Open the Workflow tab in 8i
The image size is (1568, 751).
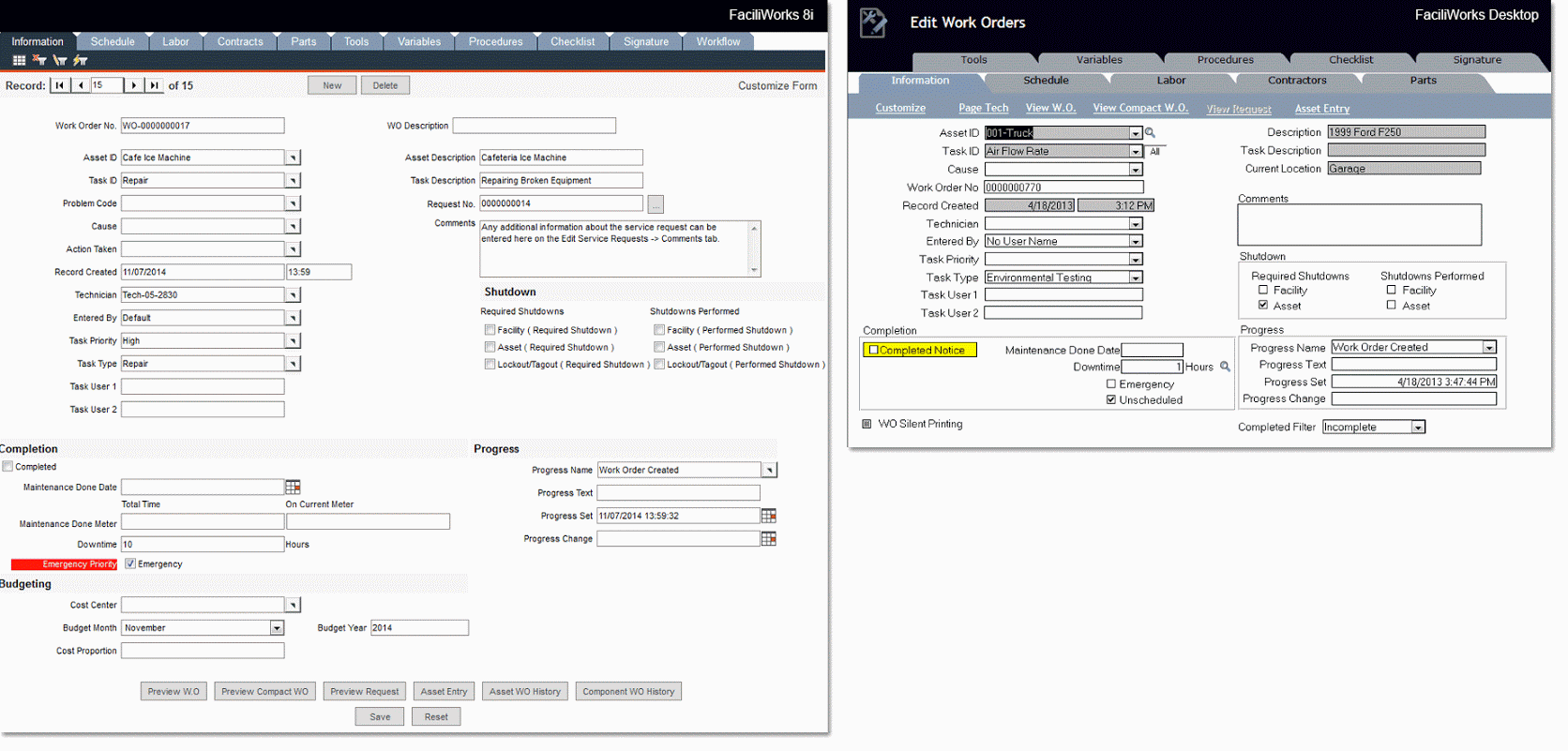coord(718,41)
